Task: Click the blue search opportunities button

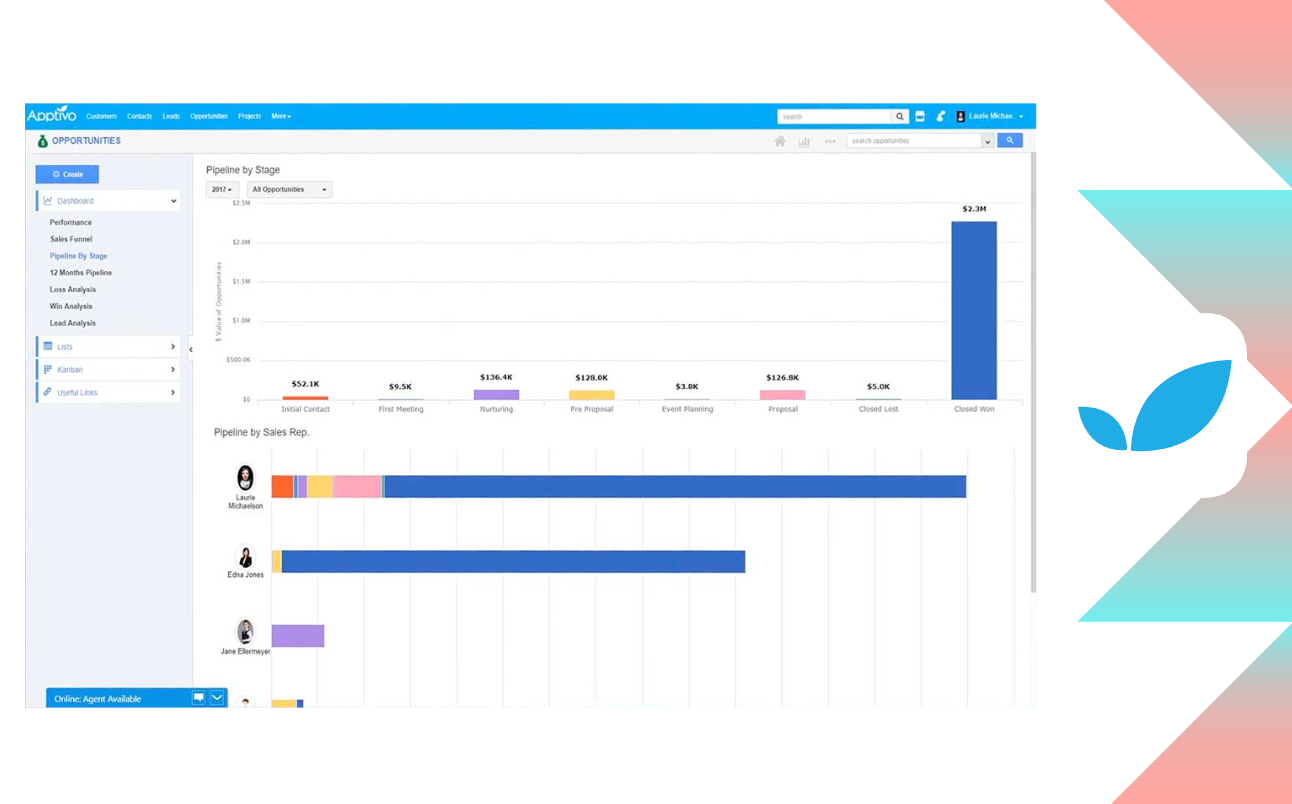Action: pyautogui.click(x=1010, y=141)
